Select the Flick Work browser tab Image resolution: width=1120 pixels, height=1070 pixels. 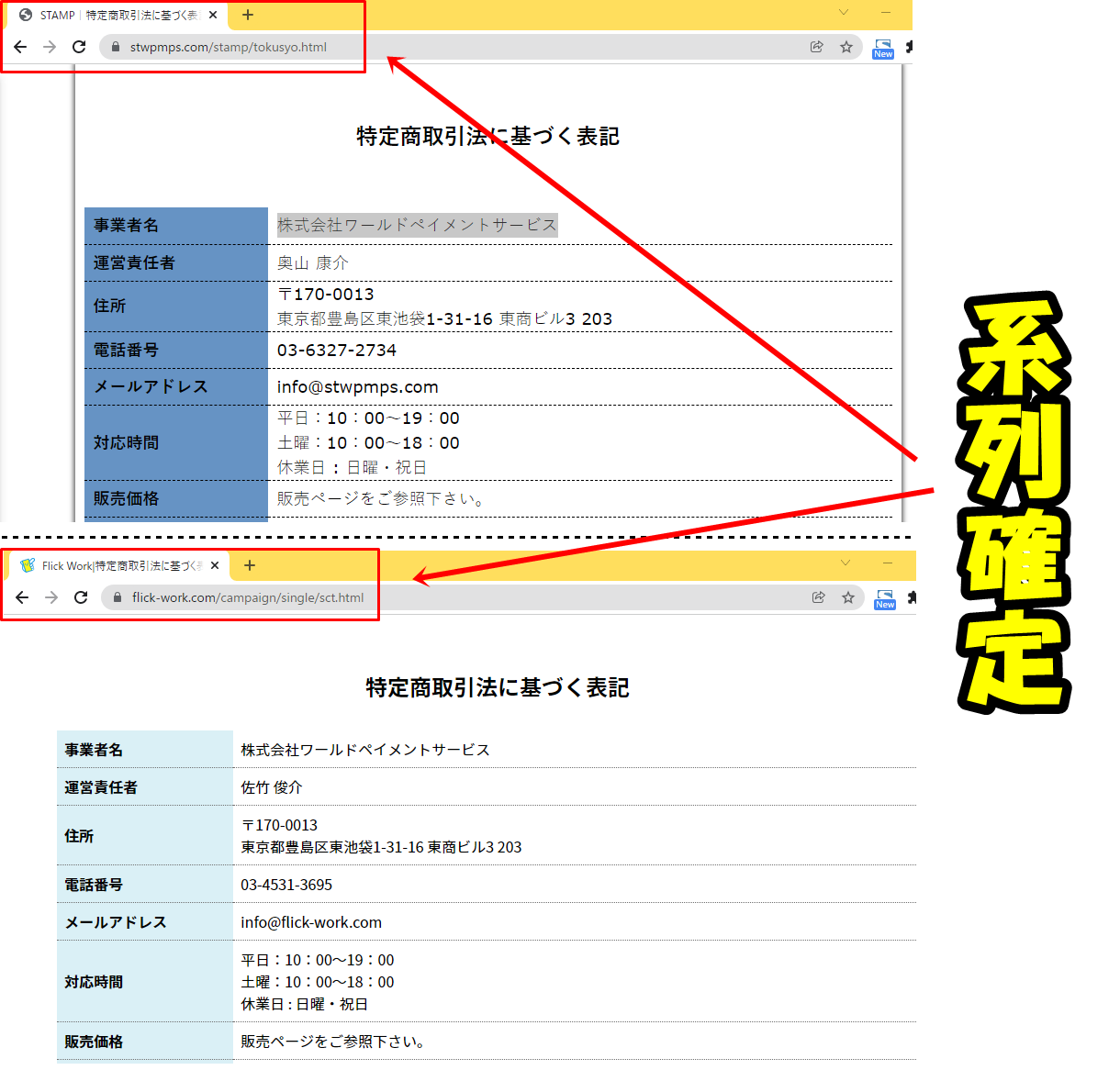coord(117,565)
